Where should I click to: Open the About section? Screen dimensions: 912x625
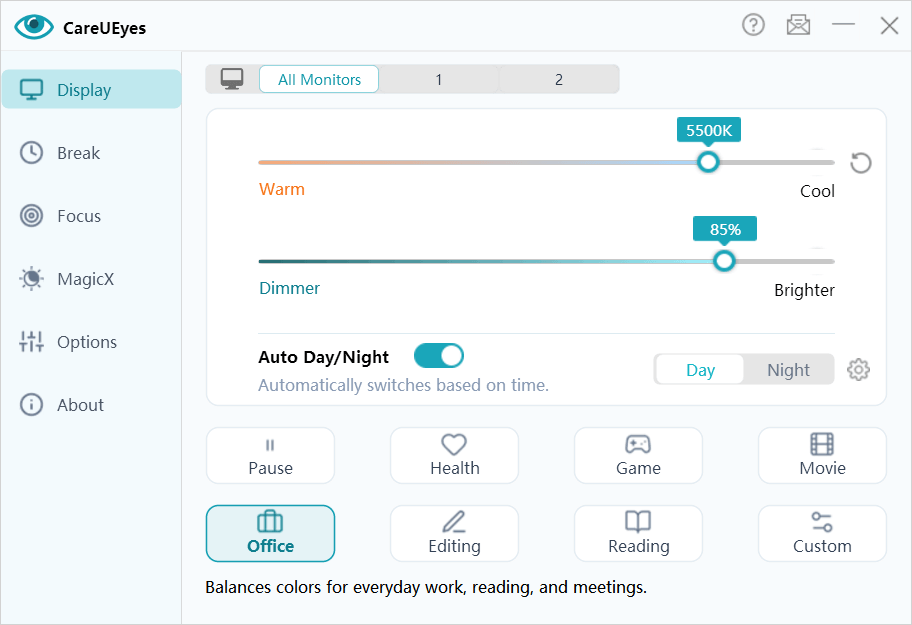[92, 405]
